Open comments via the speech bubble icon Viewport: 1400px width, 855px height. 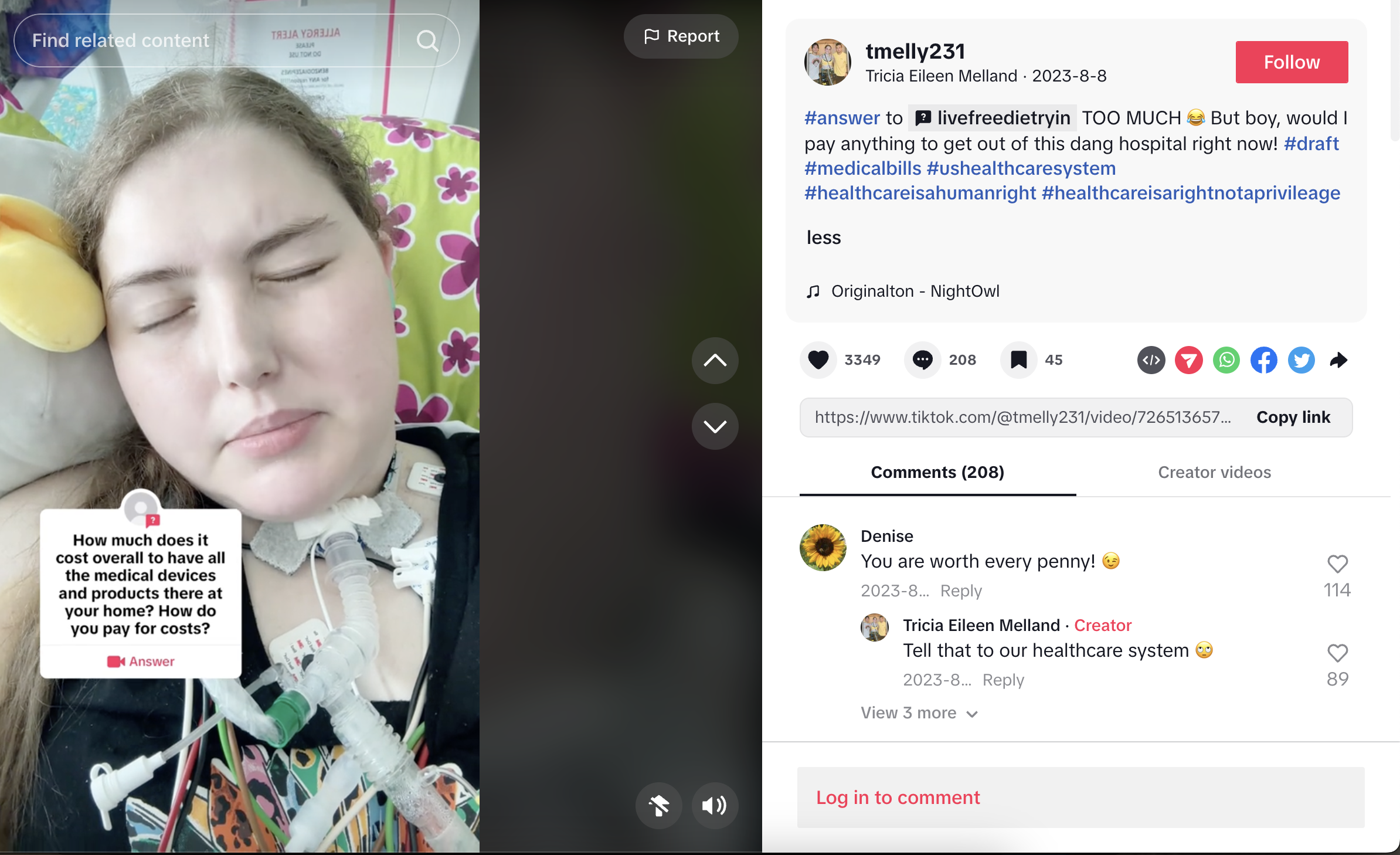[x=923, y=359]
